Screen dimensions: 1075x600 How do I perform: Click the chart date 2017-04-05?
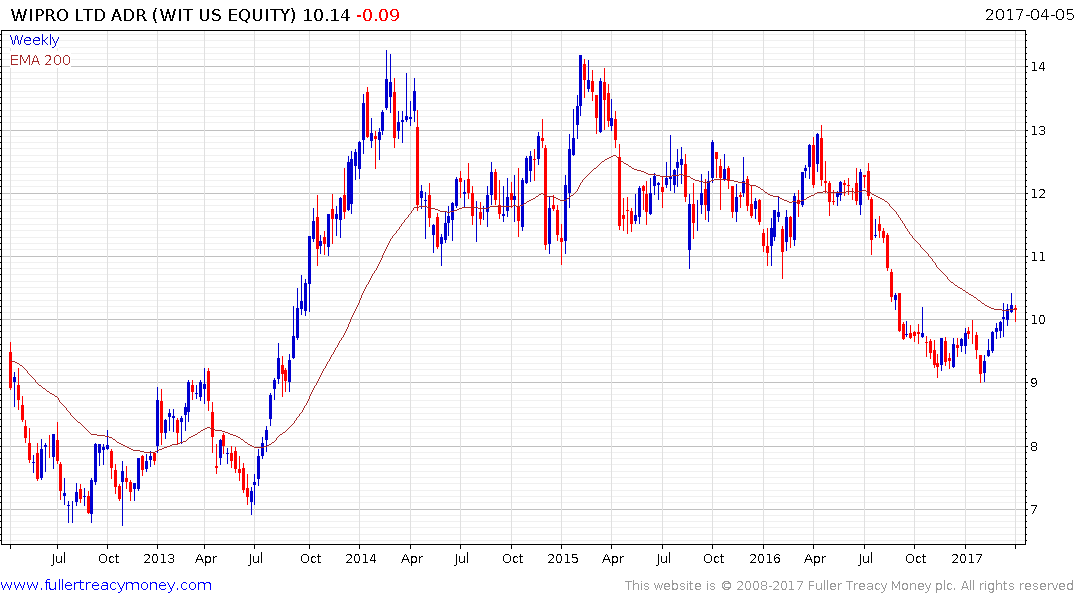(x=1029, y=14)
